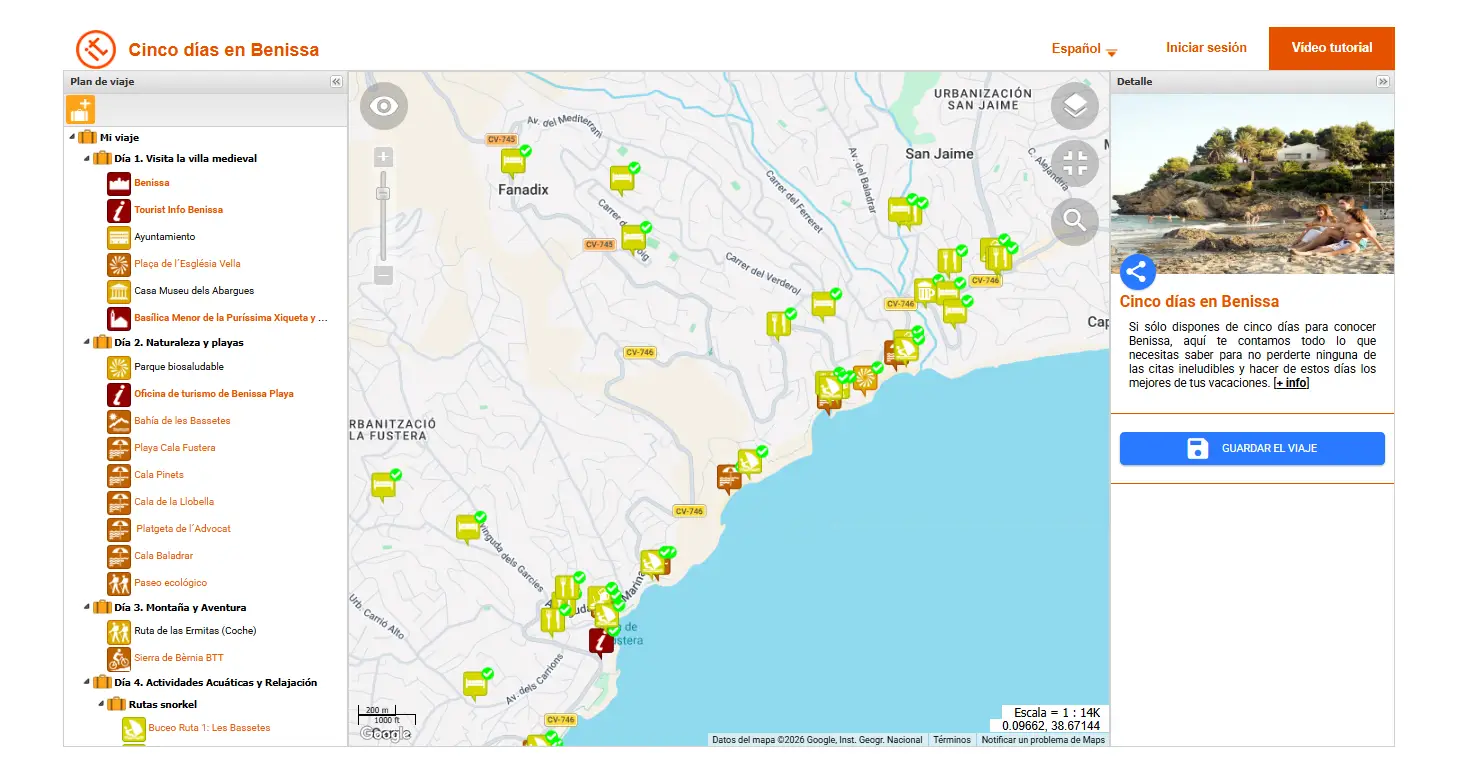Click the Sierra de Bèrnia BTT cycling icon
Screen dimensions: 1461x777
tap(119, 658)
